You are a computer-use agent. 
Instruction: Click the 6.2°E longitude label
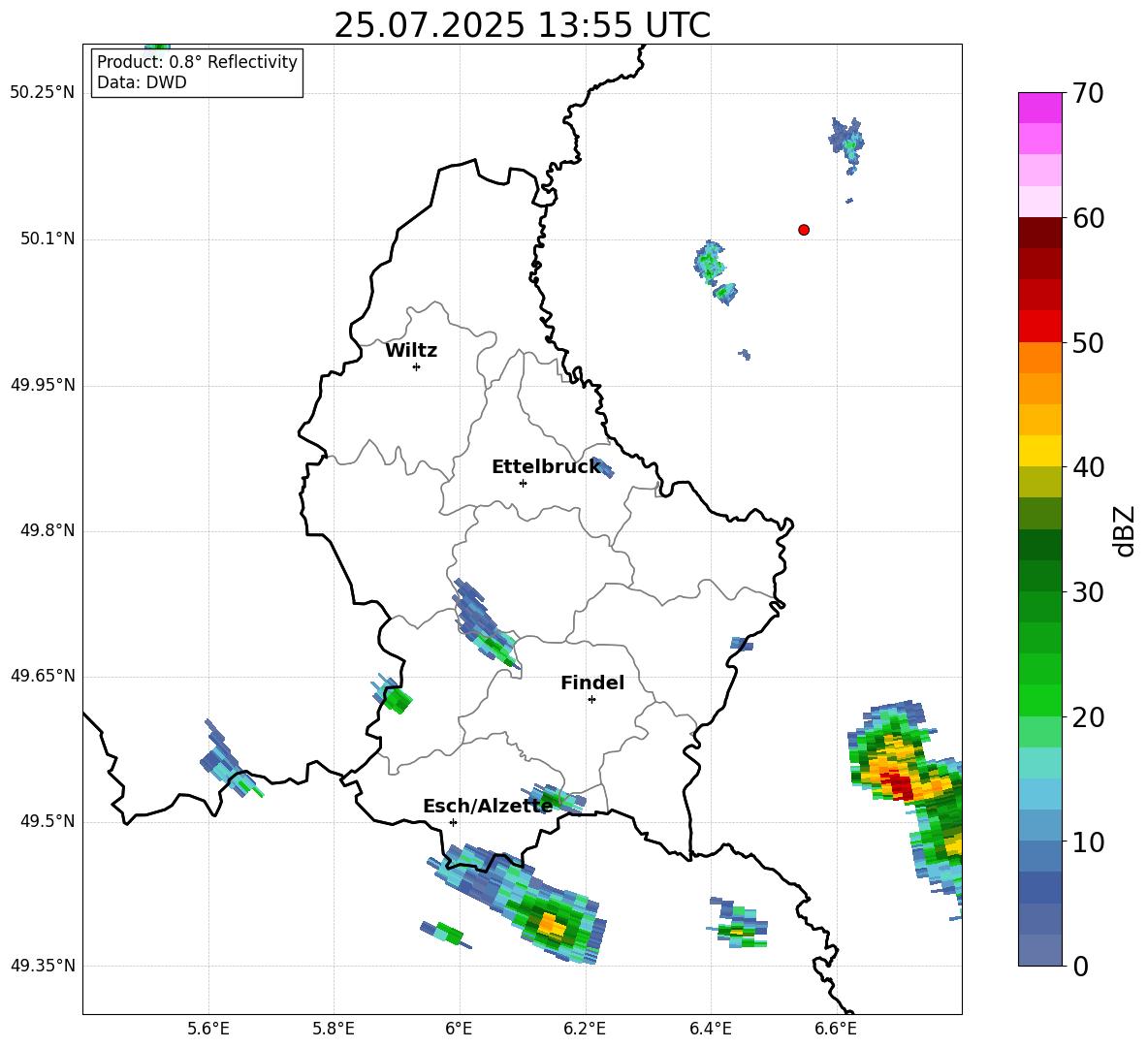585,1029
